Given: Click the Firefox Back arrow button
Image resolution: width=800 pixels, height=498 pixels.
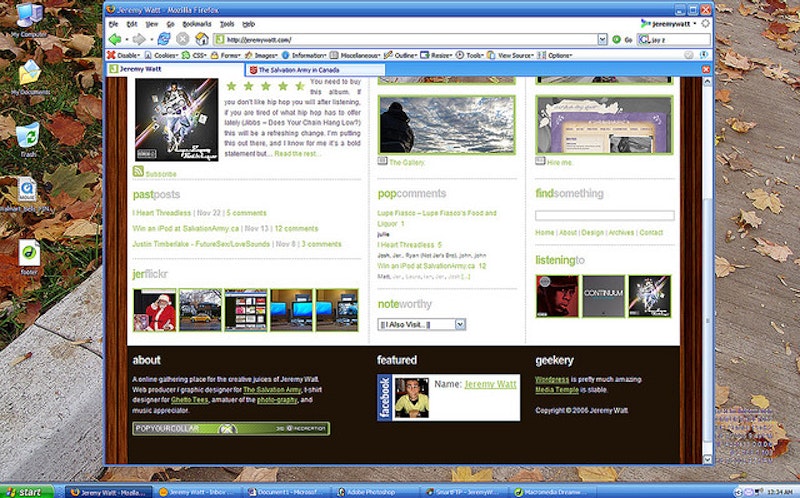Looking at the screenshot, I should point(117,39).
